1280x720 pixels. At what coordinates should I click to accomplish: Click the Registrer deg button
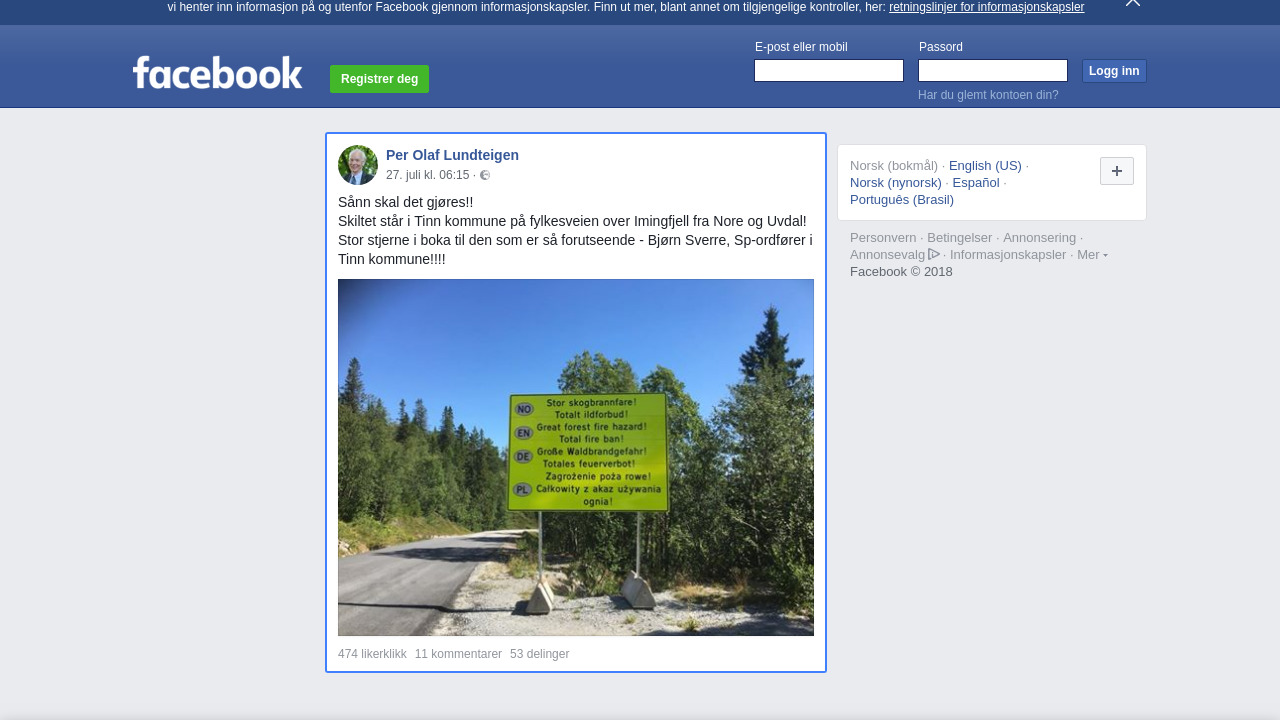pyautogui.click(x=379, y=79)
